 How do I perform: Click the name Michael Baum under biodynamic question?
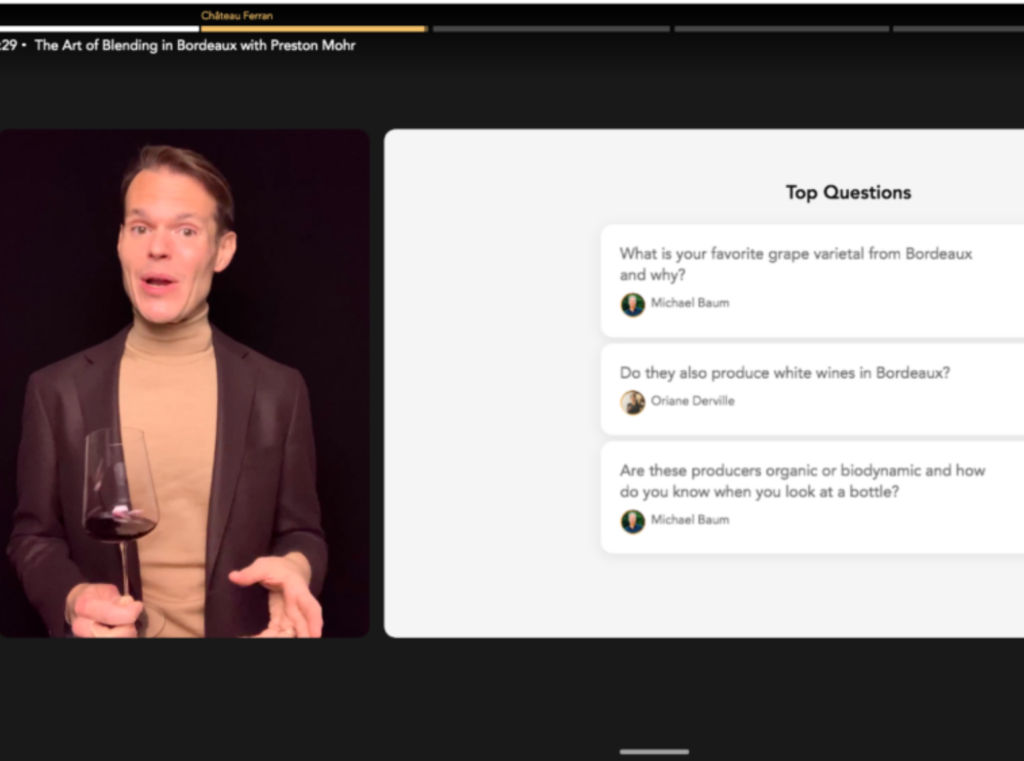point(690,520)
